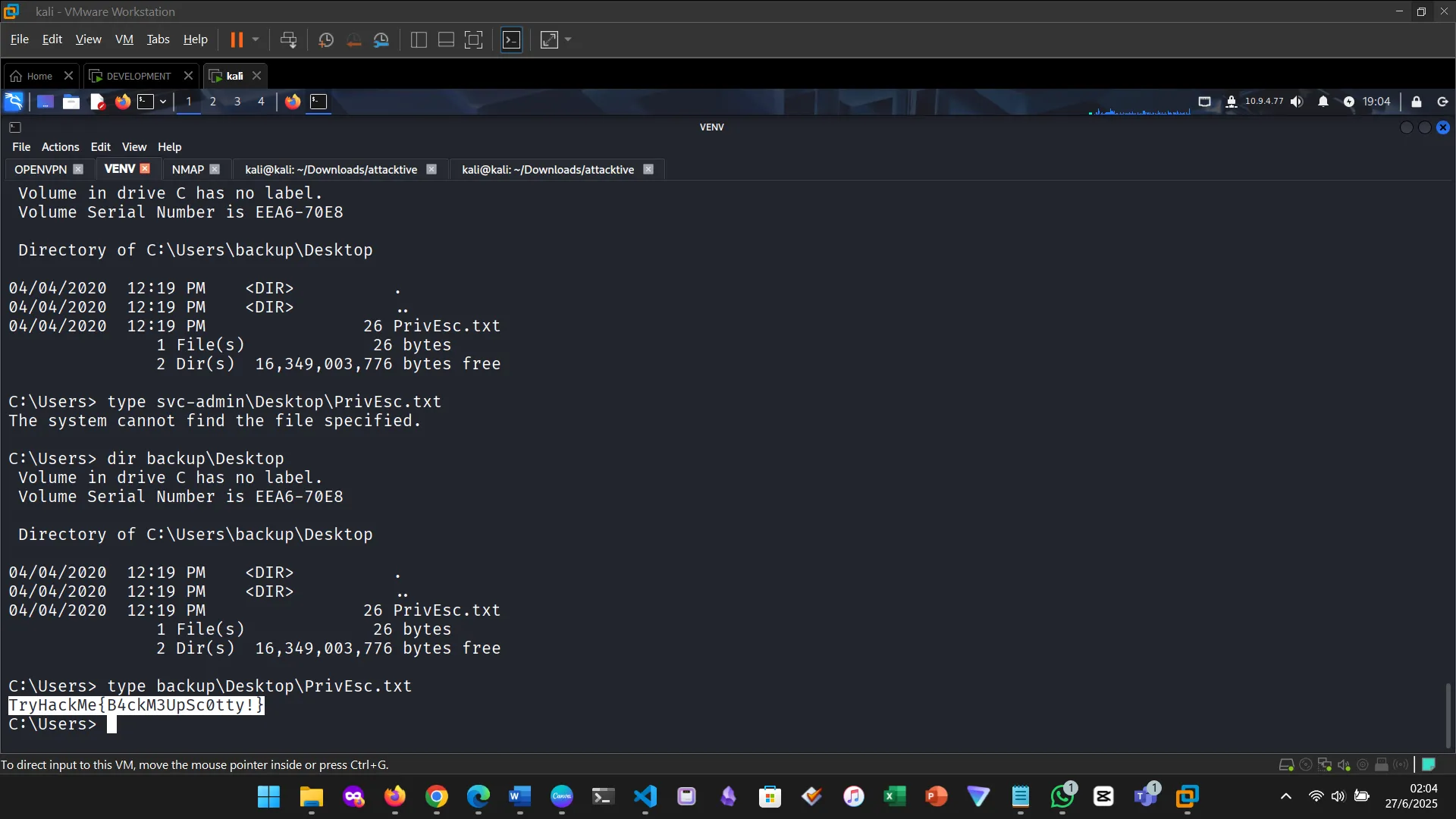
Task: Revert the virtual machine to its snapshot
Action: [x=353, y=39]
